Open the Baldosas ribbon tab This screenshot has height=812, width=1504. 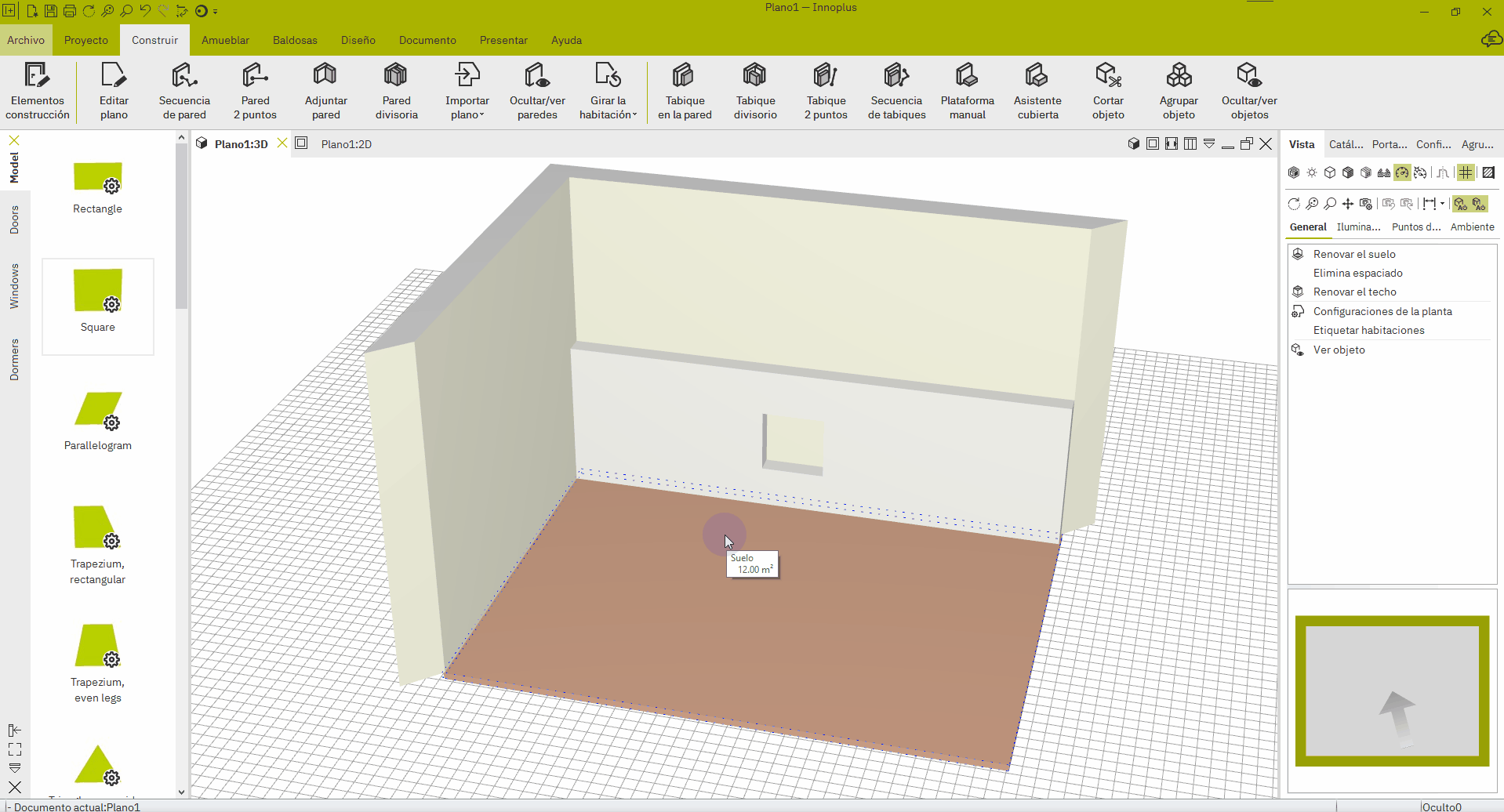tap(295, 40)
